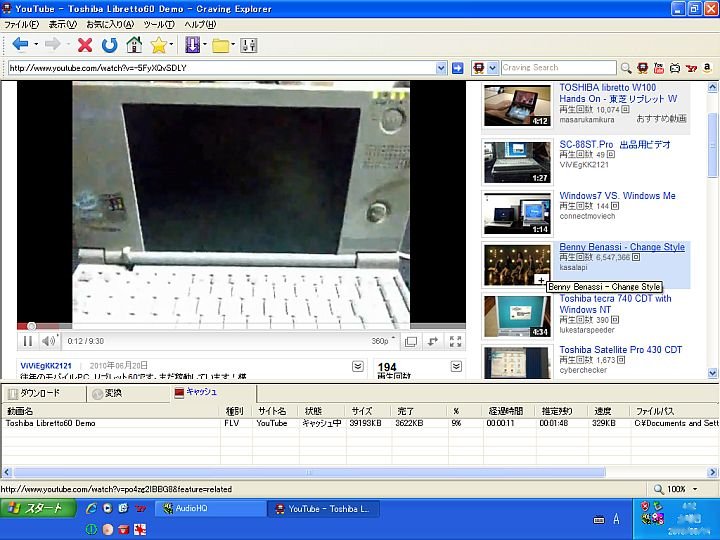Image resolution: width=720 pixels, height=540 pixels.
Task: Open the 360p quality selector
Action: point(382,341)
